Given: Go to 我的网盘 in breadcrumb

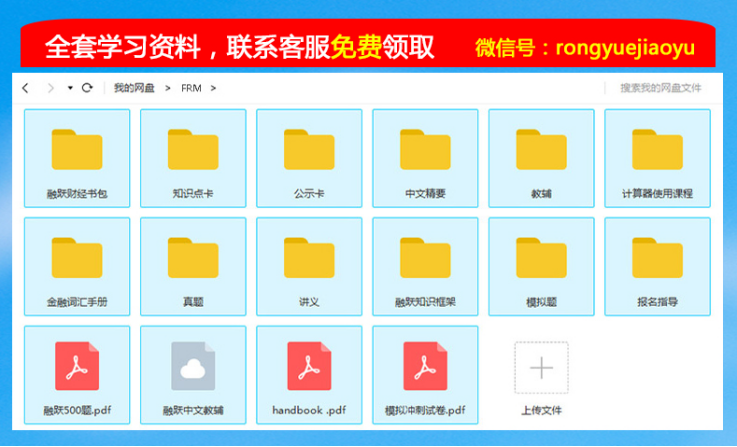Looking at the screenshot, I should click(x=134, y=88).
